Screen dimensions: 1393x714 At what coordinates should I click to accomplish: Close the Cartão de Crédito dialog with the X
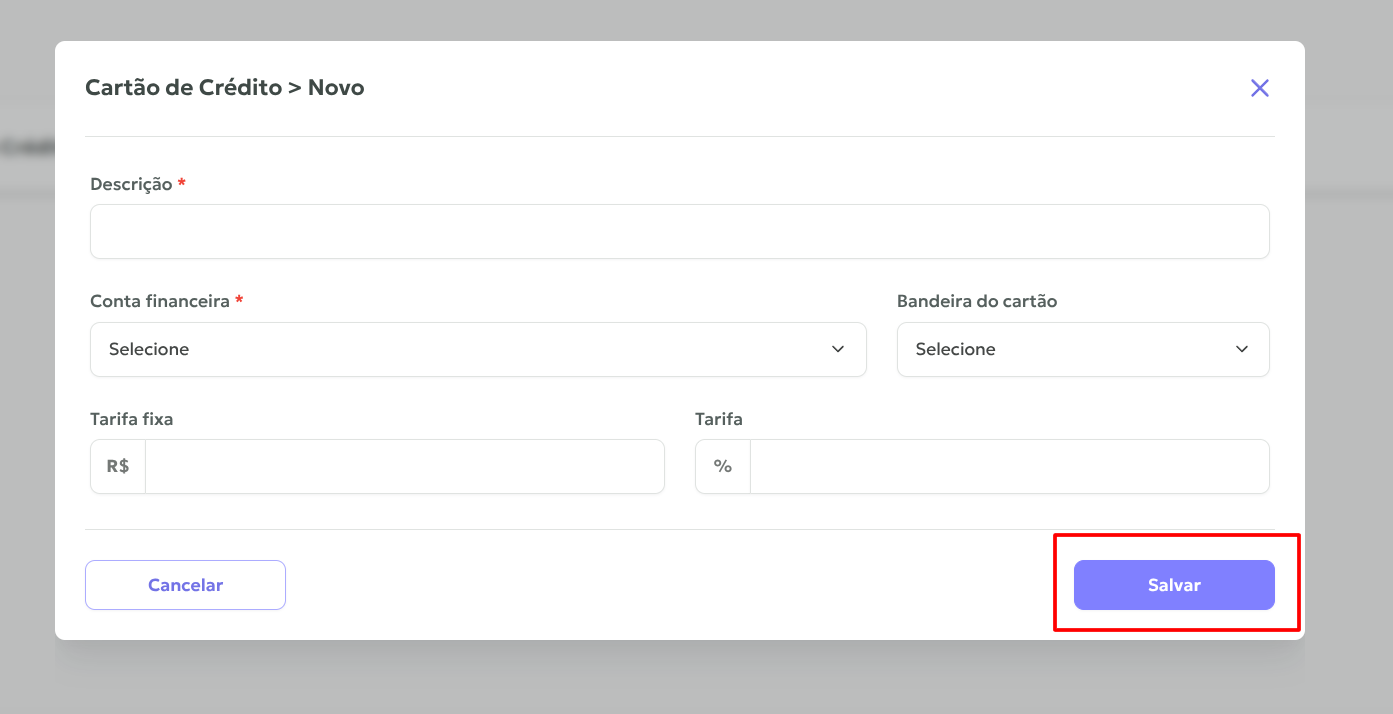(1260, 88)
